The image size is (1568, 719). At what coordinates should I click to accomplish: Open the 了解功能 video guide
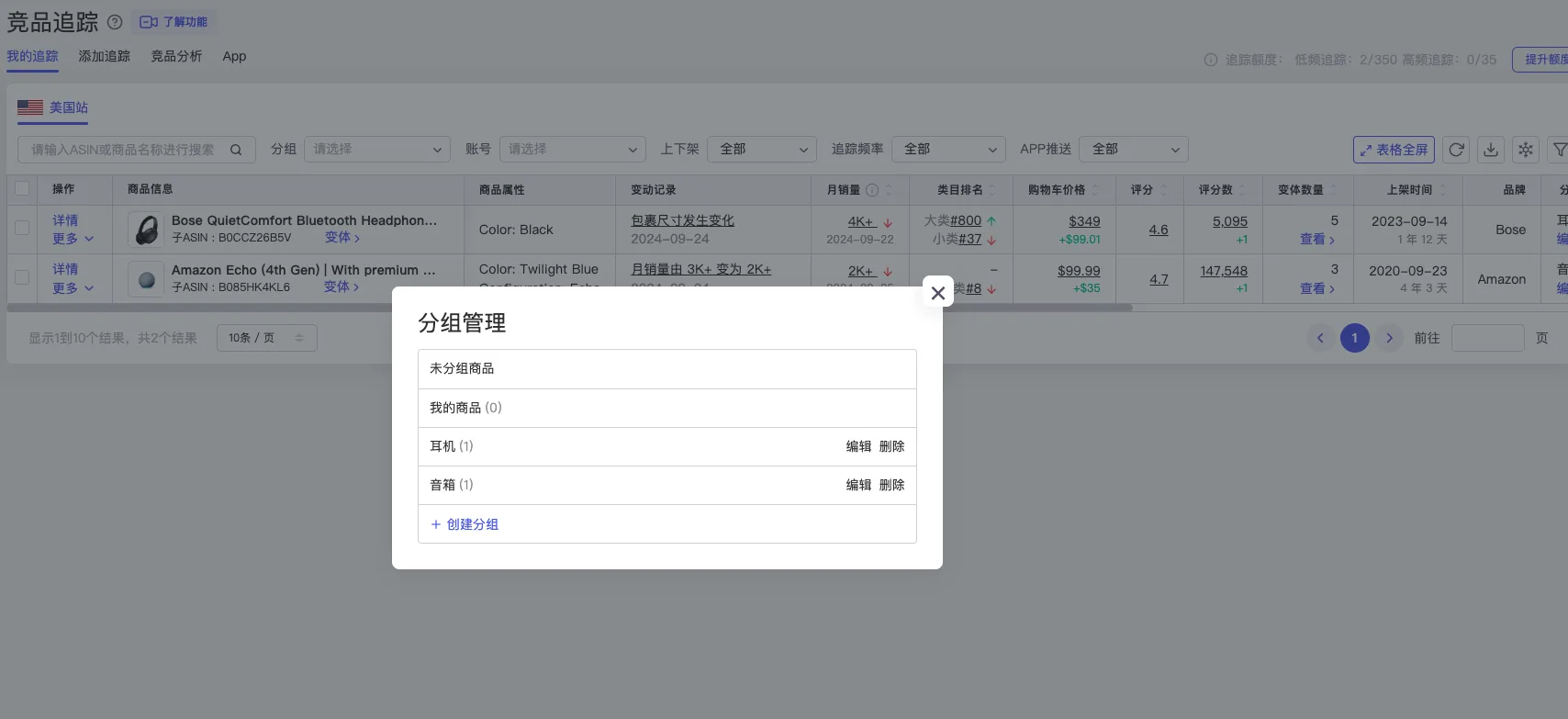click(174, 22)
